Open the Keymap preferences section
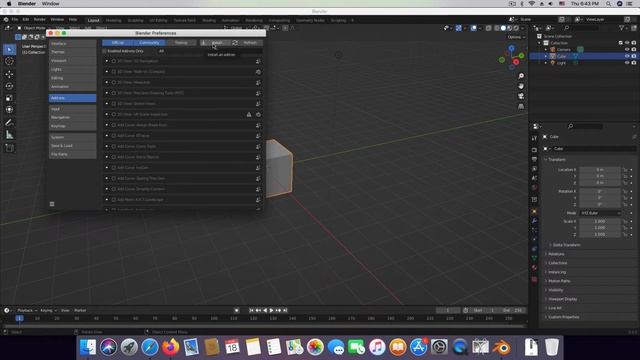The width and height of the screenshot is (640, 360). point(73,126)
